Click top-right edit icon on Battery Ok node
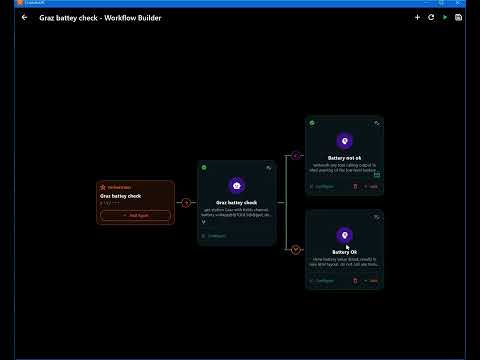Image resolution: width=480 pixels, height=360 pixels. tap(377, 218)
